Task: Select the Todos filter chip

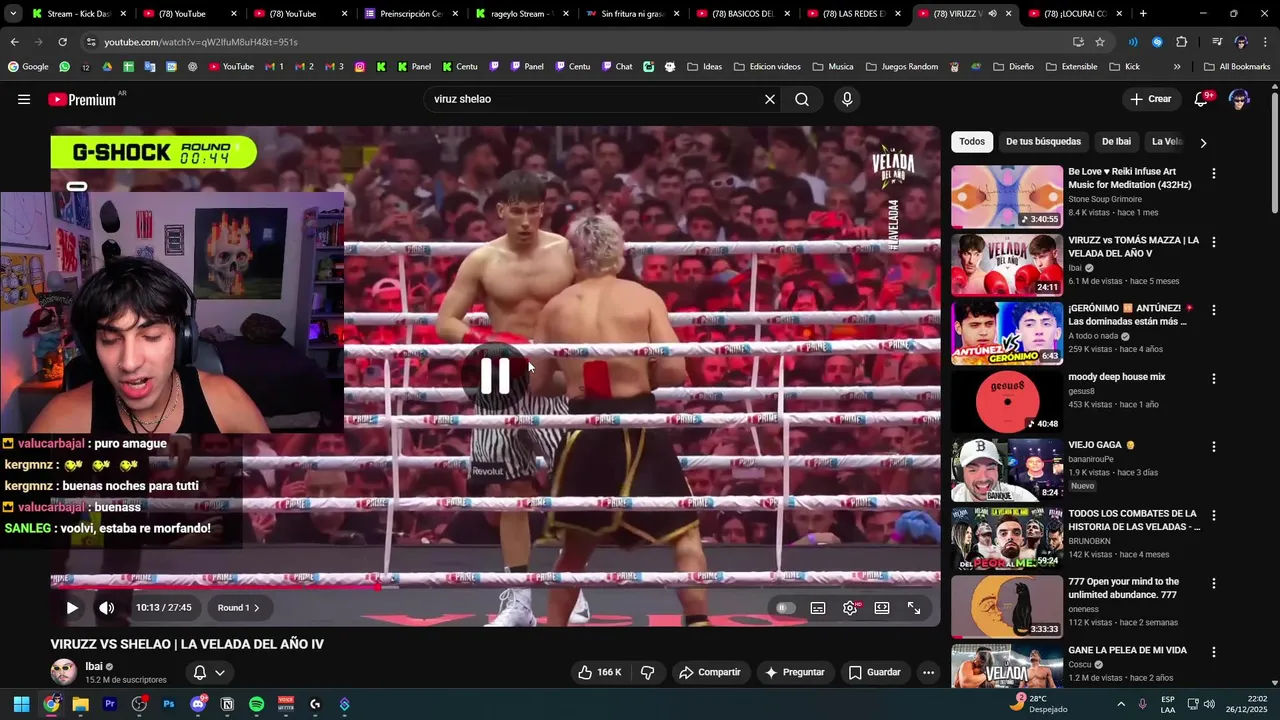Action: 972,142
